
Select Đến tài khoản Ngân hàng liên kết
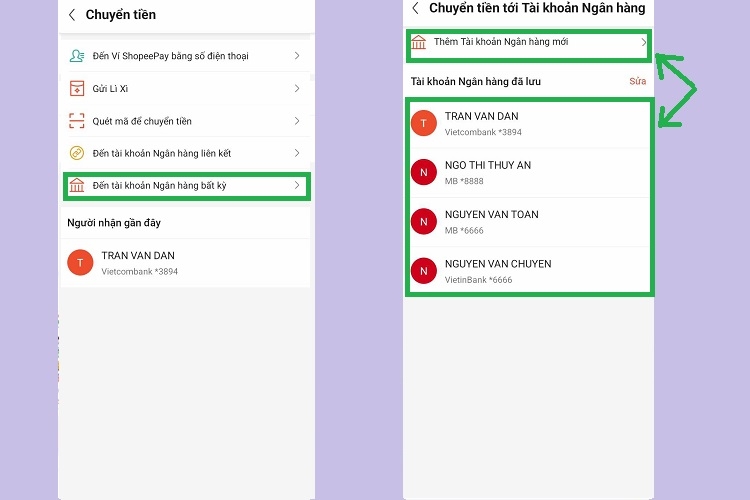coord(168,153)
